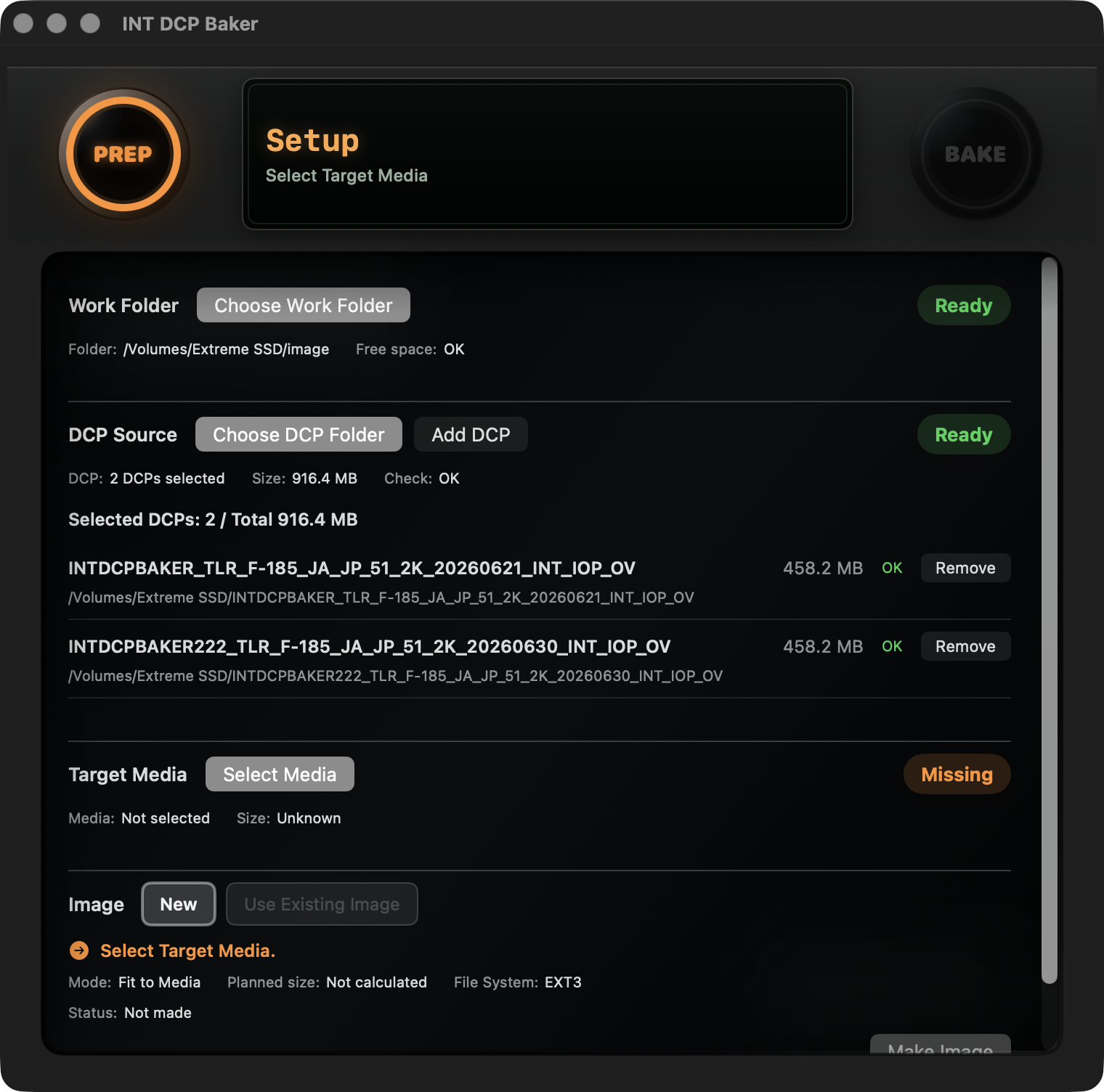The width and height of the screenshot is (1104, 1092).
Task: Select the New image mode
Action: click(x=179, y=904)
